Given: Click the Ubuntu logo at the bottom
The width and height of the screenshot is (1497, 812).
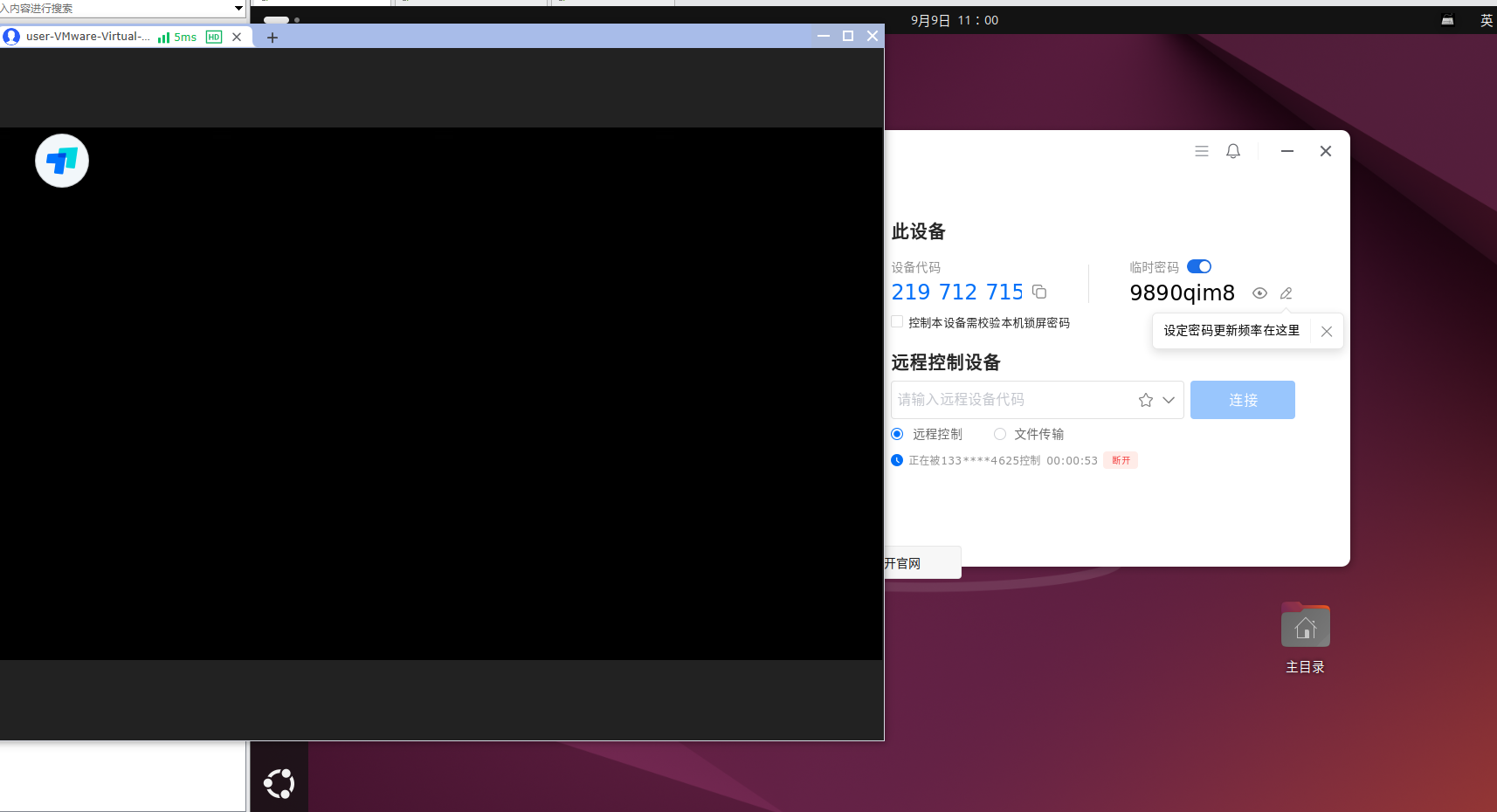Looking at the screenshot, I should pos(278,783).
